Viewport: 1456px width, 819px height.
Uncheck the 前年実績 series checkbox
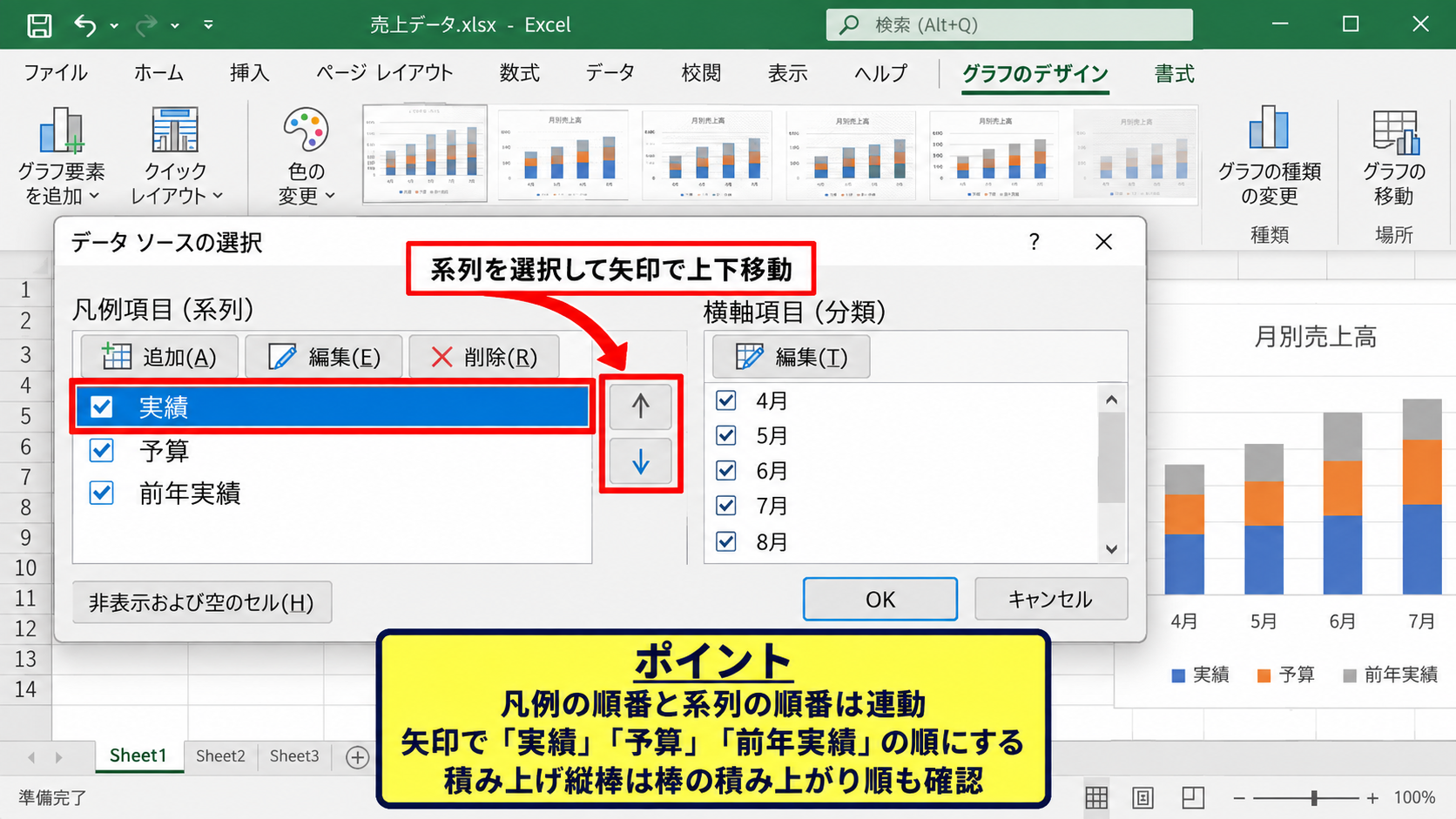tap(102, 493)
